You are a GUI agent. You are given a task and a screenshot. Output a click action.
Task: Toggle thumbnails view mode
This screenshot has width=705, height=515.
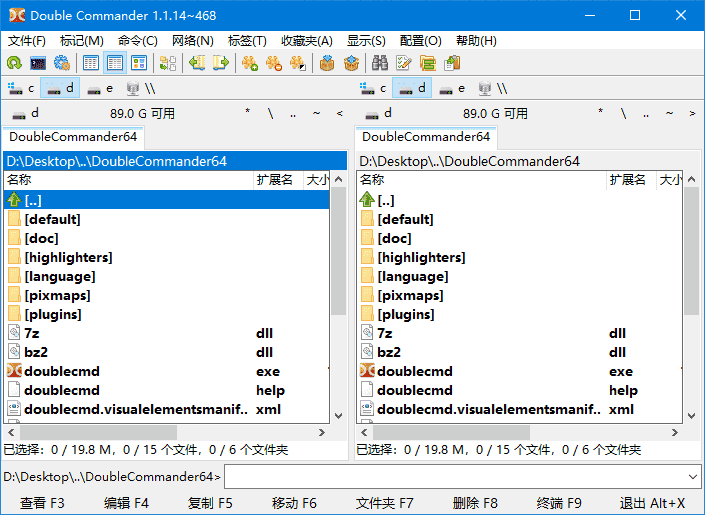coord(139,63)
